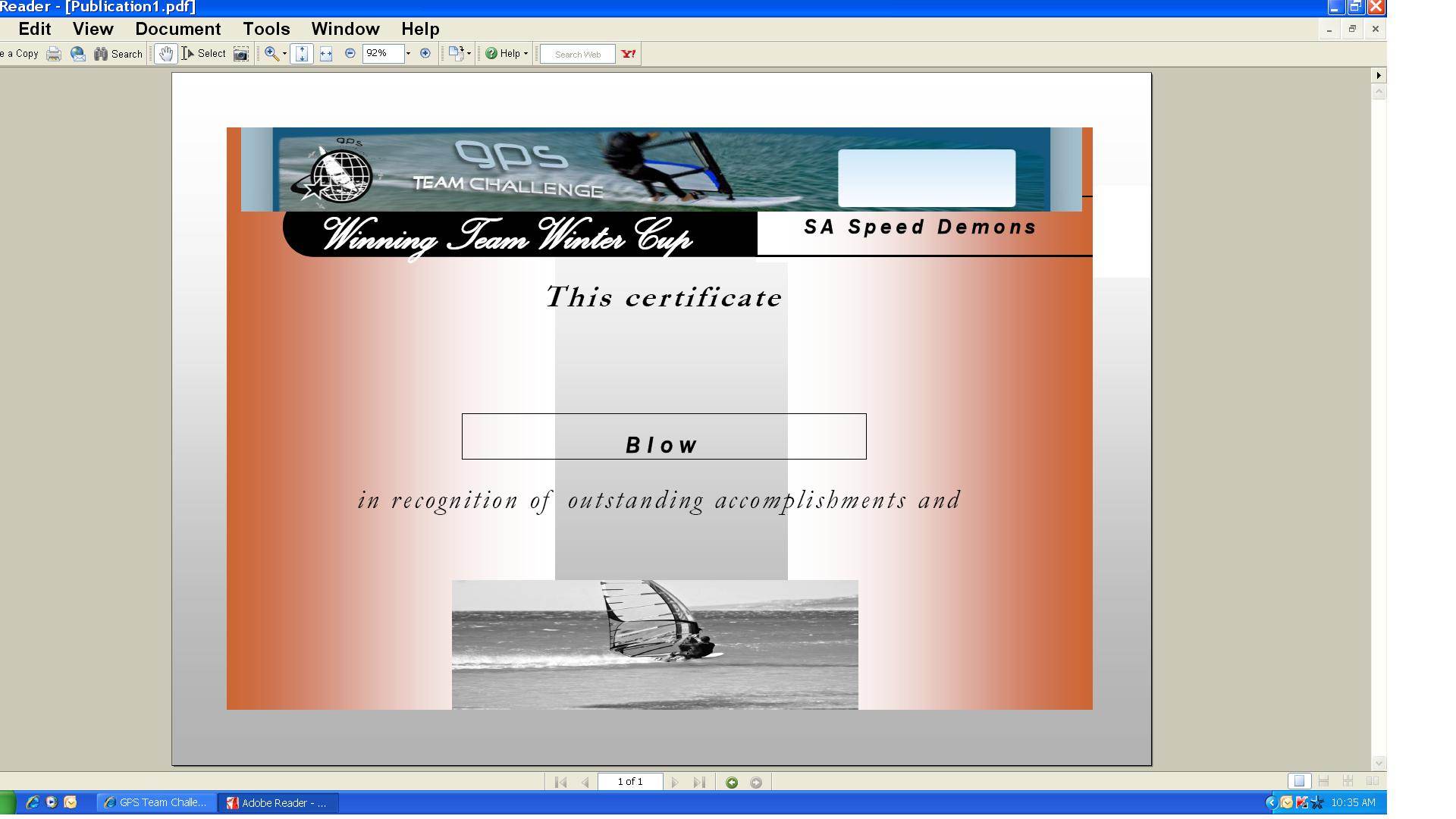Go to previous view green arrow
1456x819 pixels.
732,783
